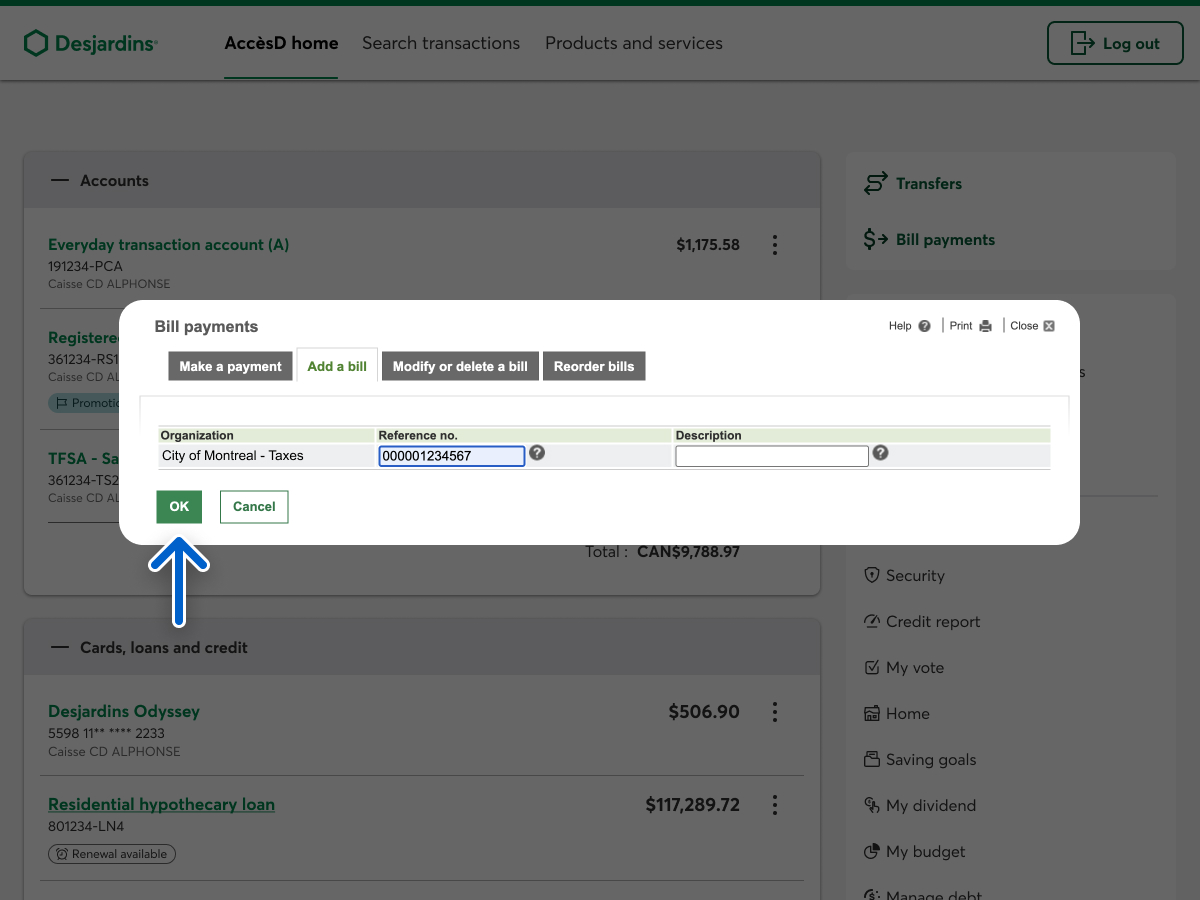Viewport: 1200px width, 900px height.
Task: Collapse the Cards, loans and credit section
Action: click(61, 648)
